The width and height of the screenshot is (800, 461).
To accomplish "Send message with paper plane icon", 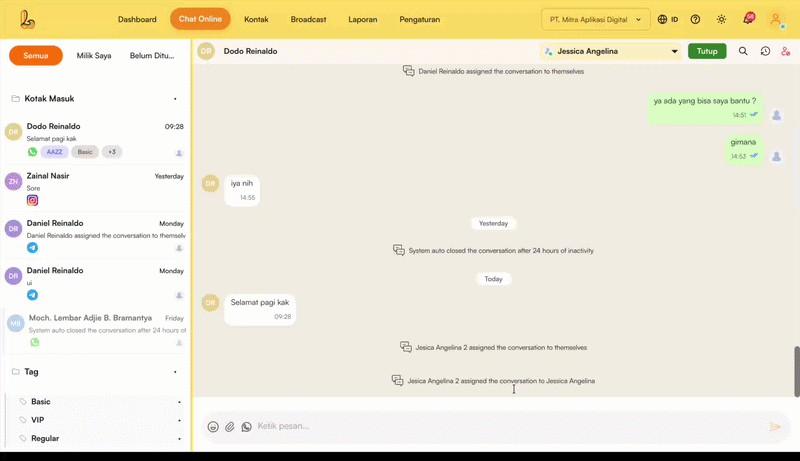I will coord(774,427).
